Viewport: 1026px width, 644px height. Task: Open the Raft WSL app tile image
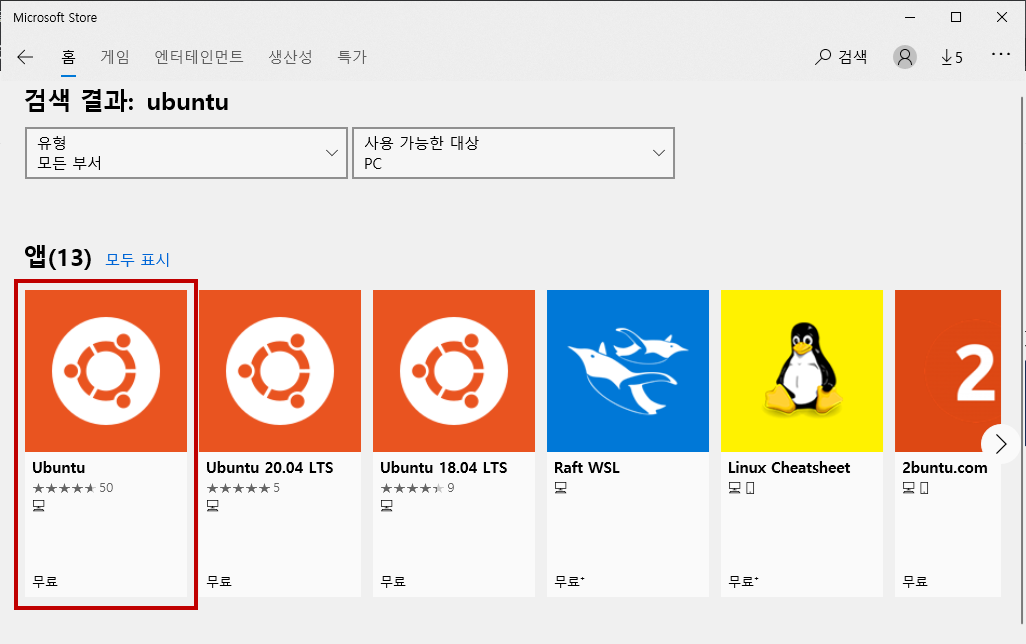(628, 370)
